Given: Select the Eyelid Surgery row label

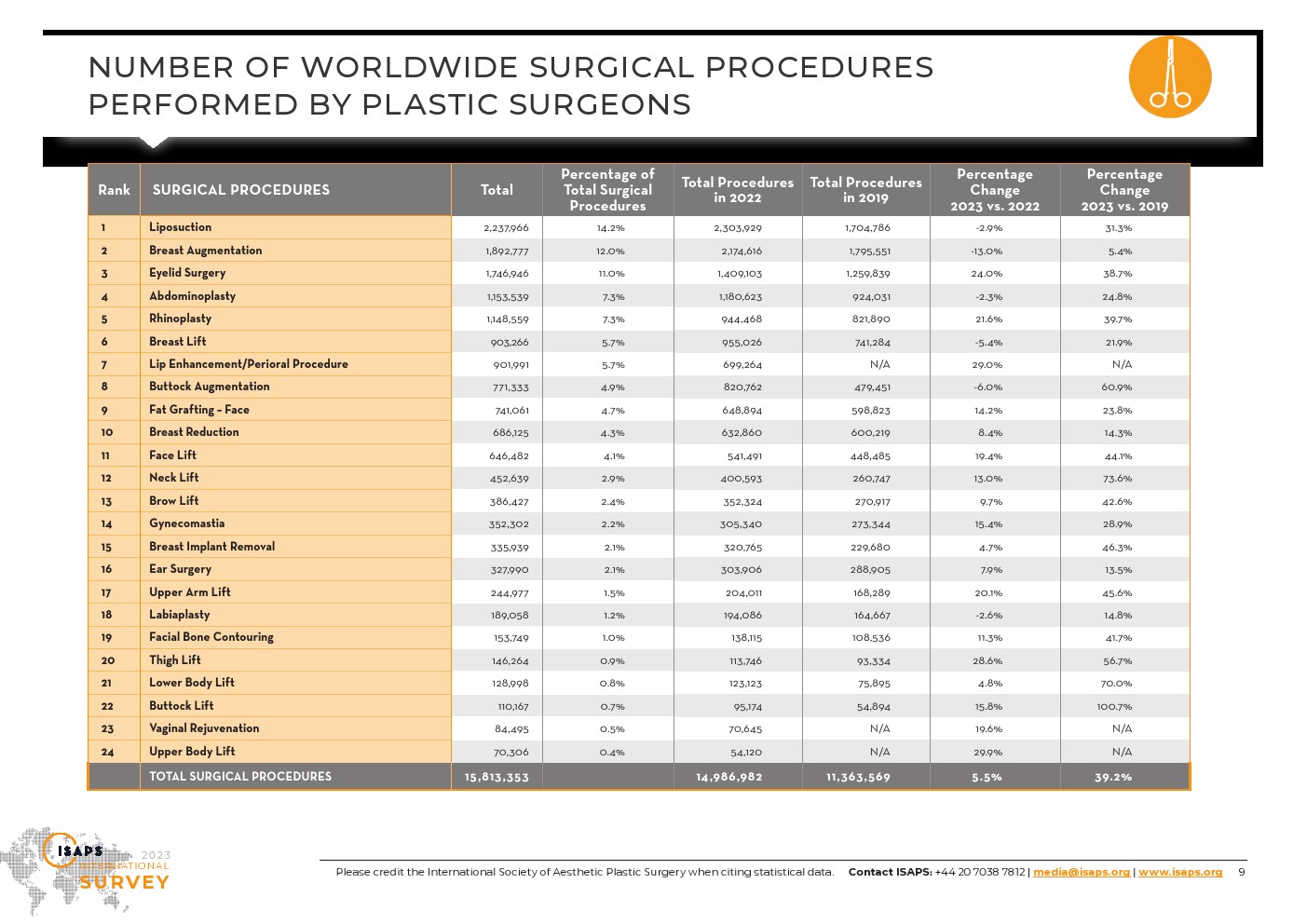Looking at the screenshot, I should (x=187, y=273).
